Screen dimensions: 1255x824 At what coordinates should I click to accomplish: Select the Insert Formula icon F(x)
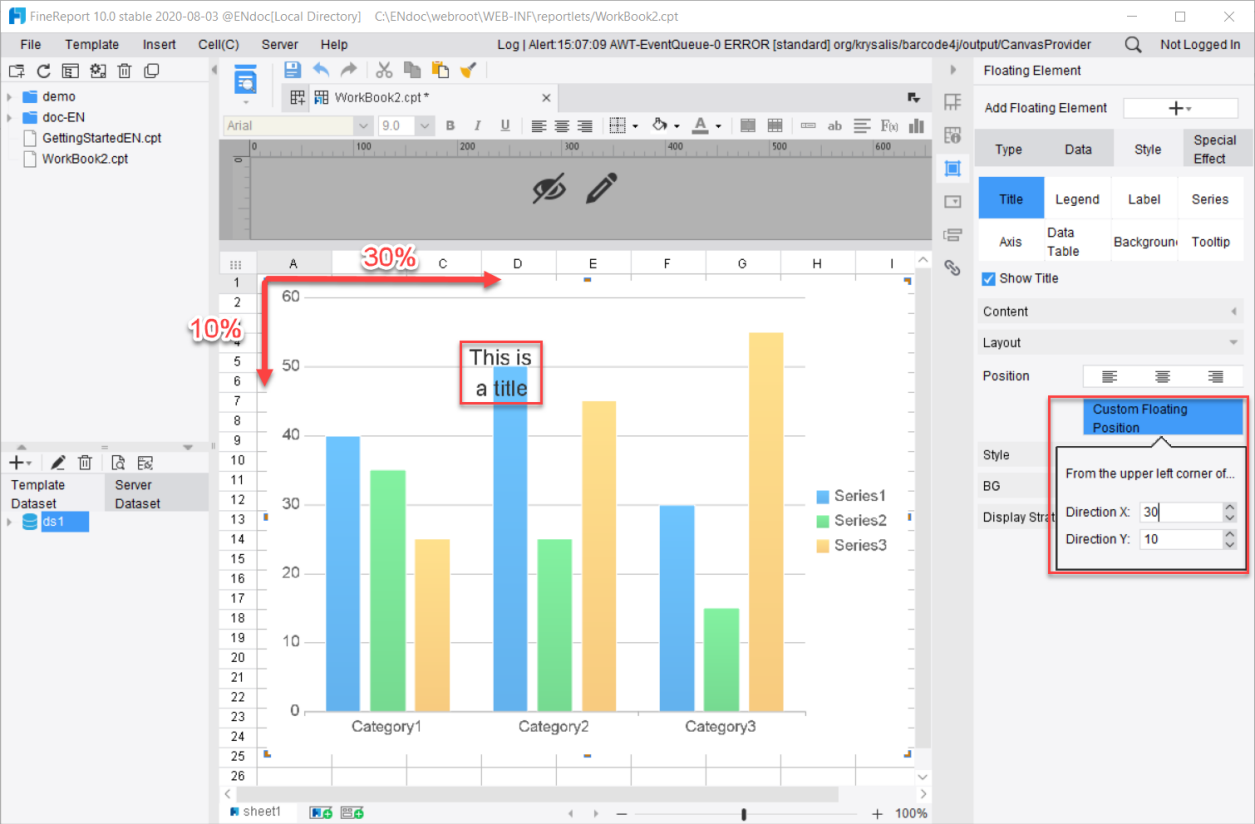click(x=890, y=125)
